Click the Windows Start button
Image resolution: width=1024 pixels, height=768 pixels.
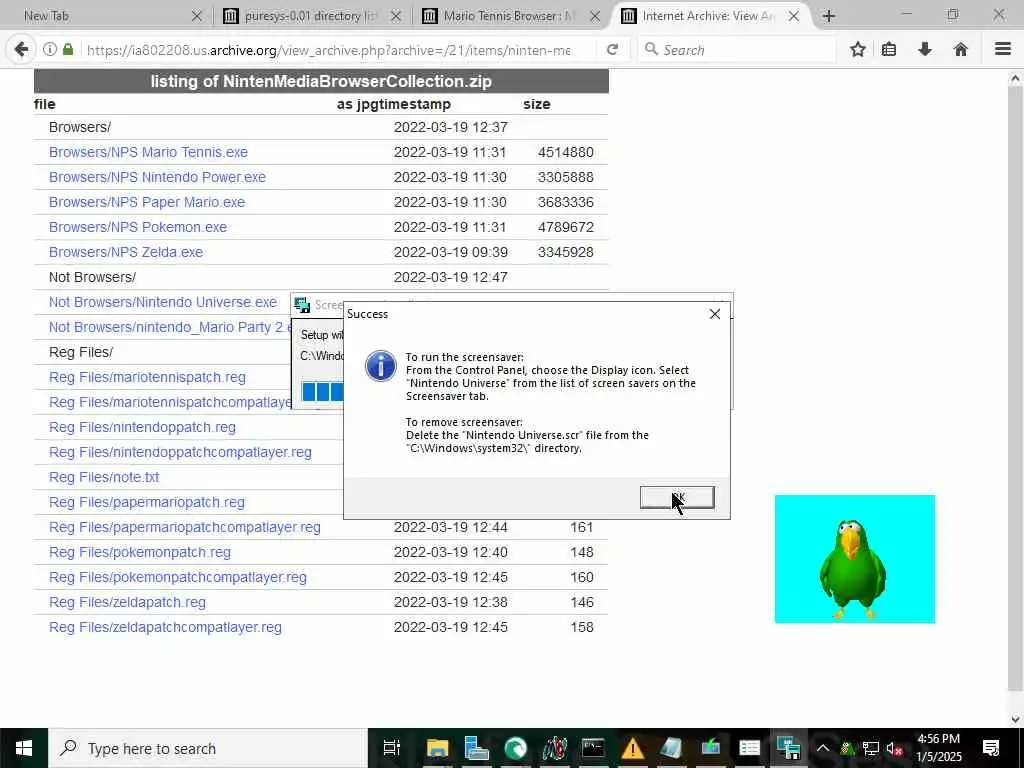(x=24, y=748)
